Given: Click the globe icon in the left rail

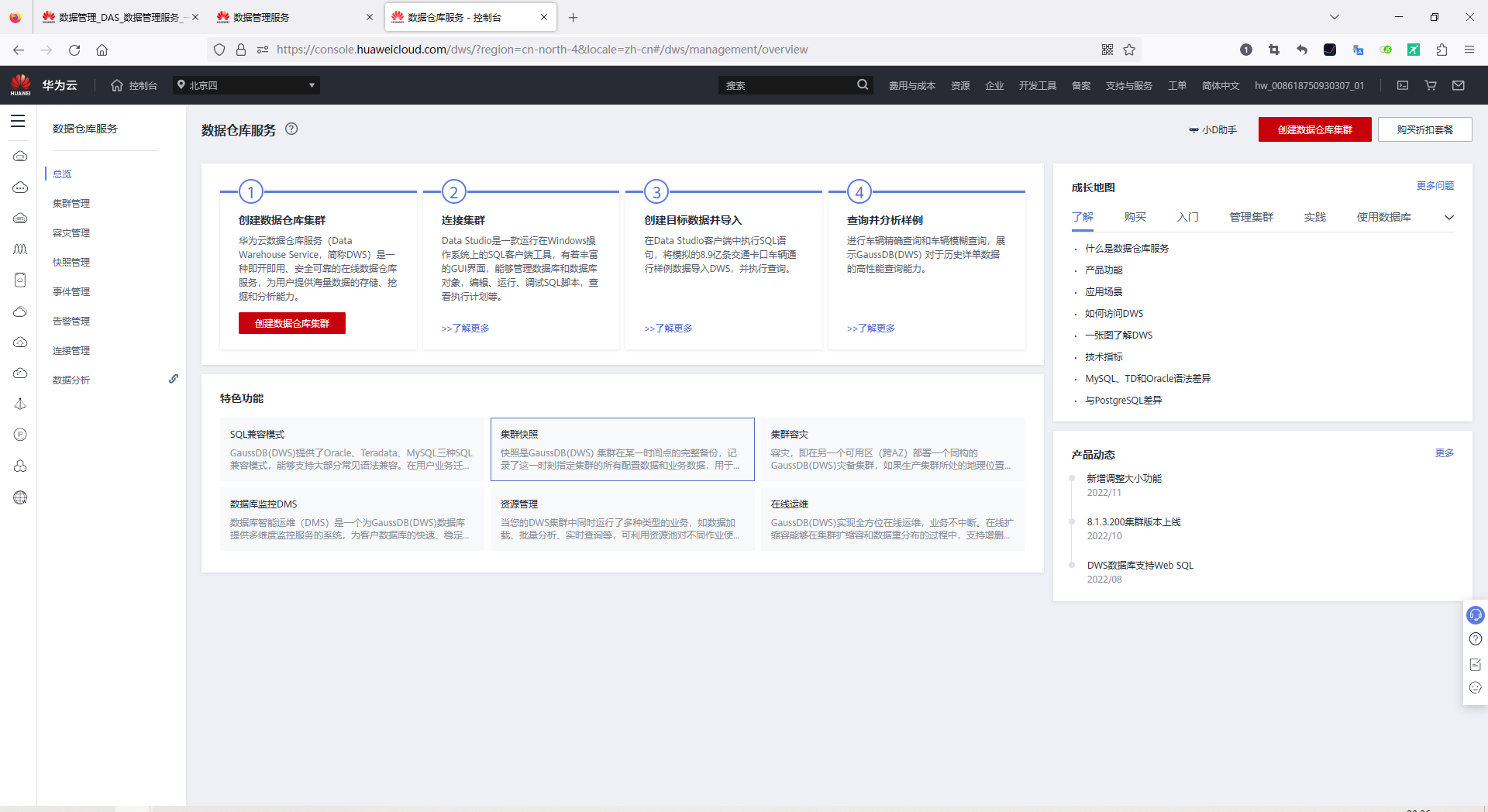Looking at the screenshot, I should [x=20, y=497].
